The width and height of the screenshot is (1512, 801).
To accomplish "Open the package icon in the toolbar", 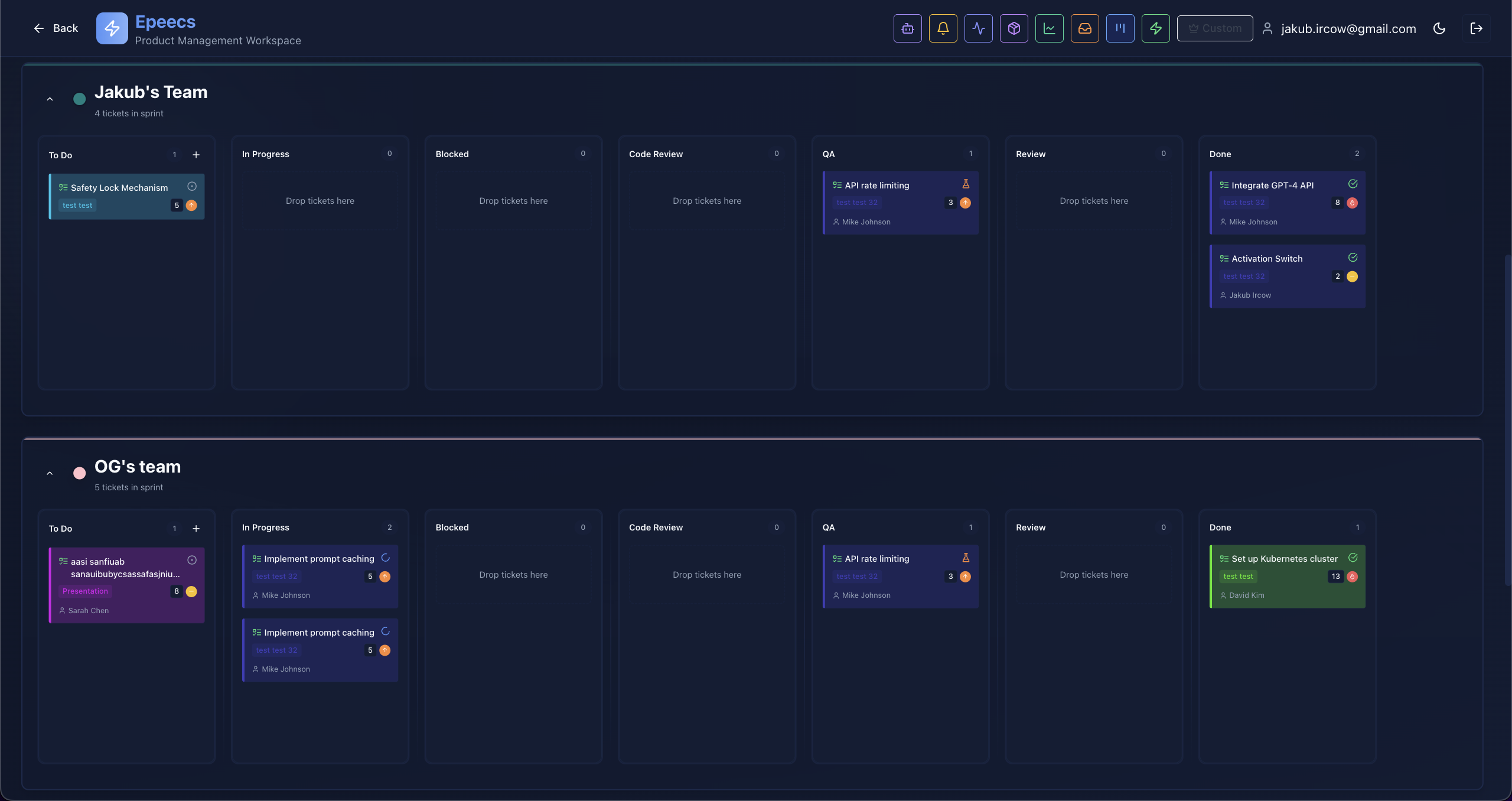I will [x=1014, y=28].
